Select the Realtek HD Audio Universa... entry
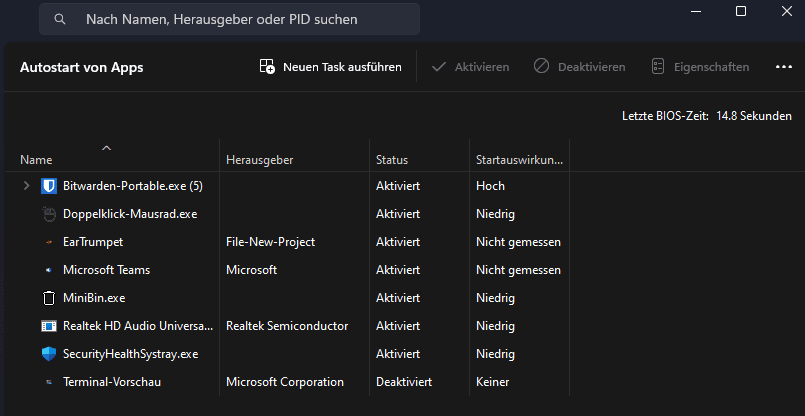Viewport: 805px width, 416px height. (138, 326)
